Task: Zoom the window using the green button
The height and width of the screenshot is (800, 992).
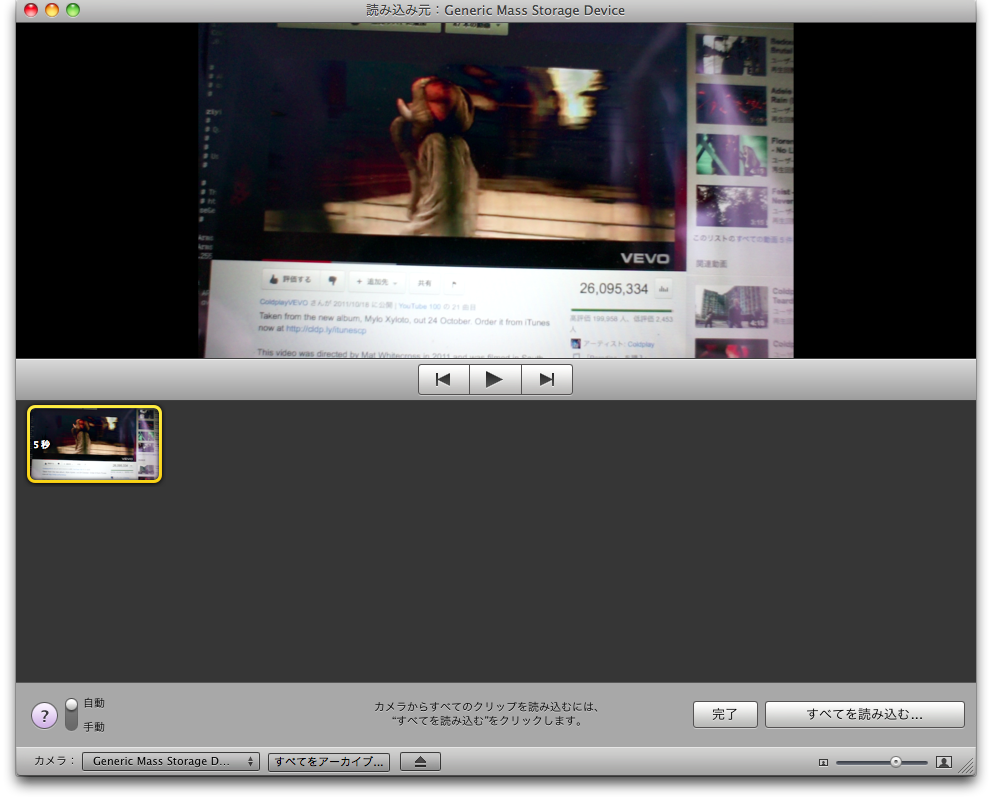Action: 72,11
